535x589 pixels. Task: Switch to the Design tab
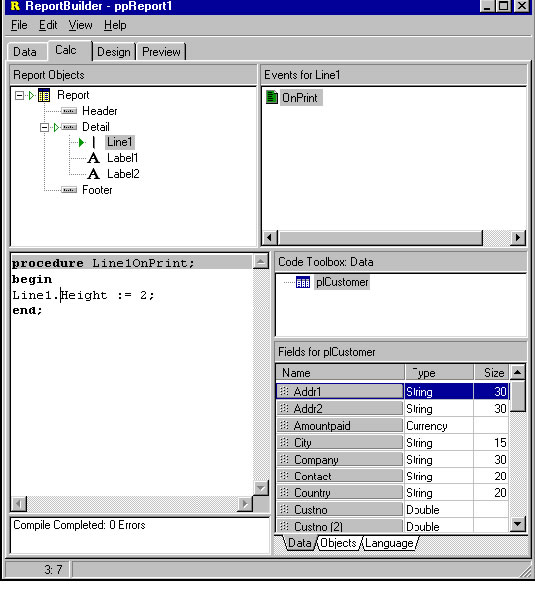point(114,52)
